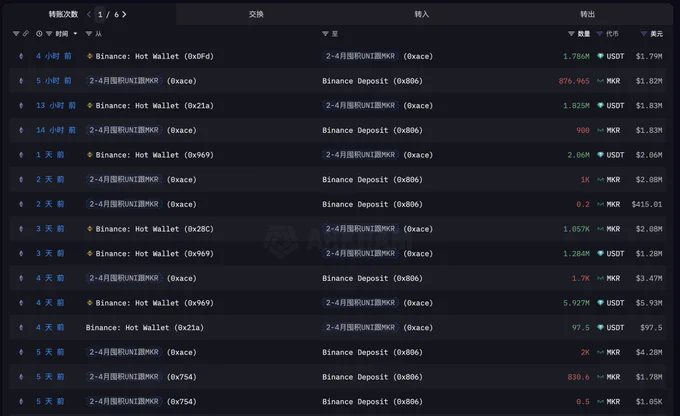Click the $3.47M USD value
The width and height of the screenshot is (680, 416).
point(649,278)
